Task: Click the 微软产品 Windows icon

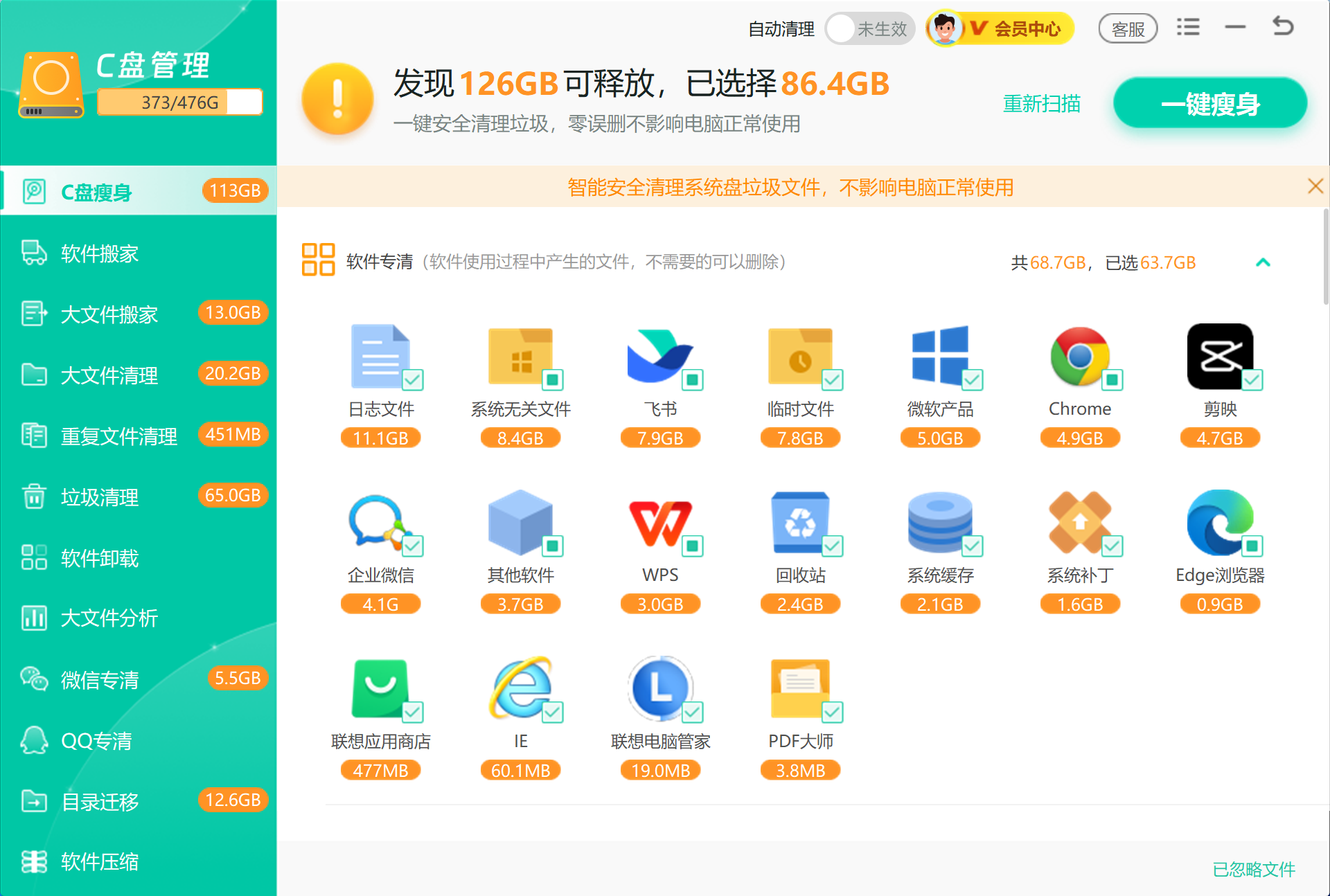Action: click(940, 355)
